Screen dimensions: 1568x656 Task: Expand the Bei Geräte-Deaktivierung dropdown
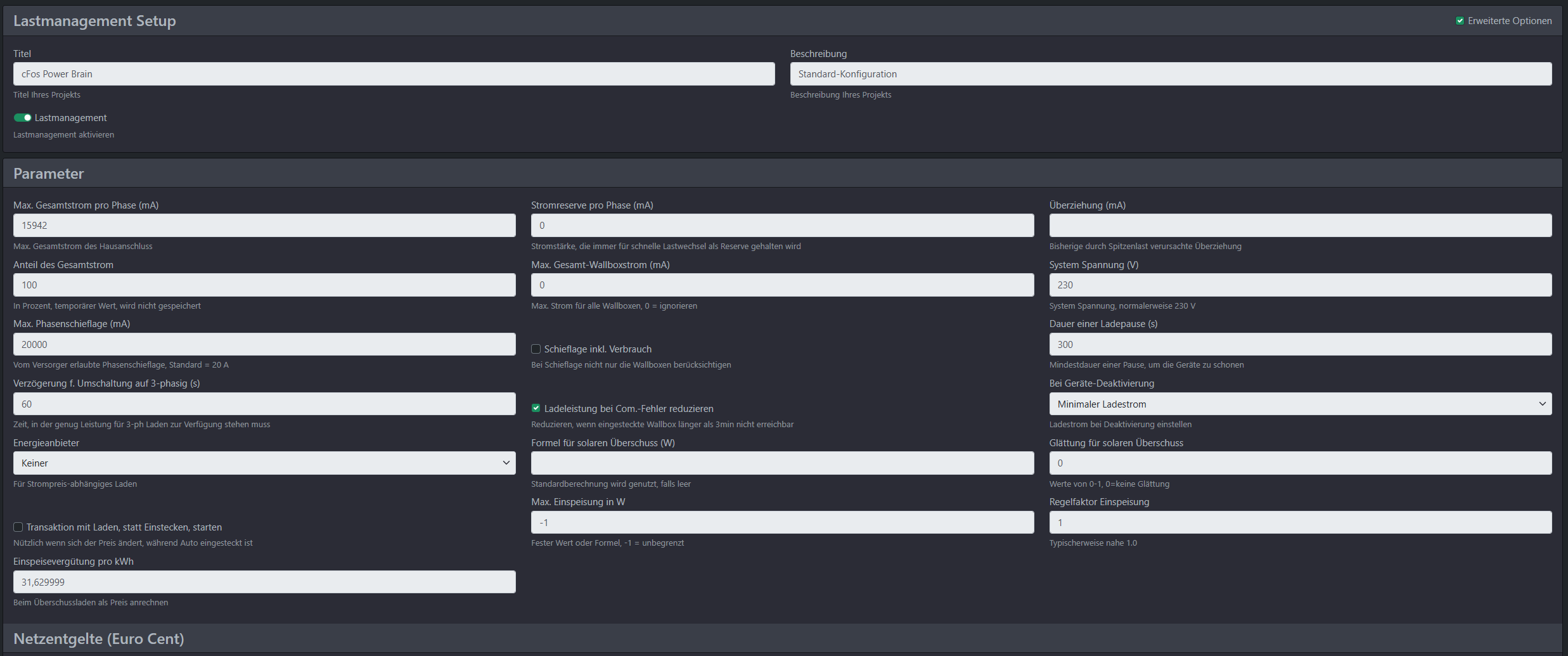point(1300,404)
